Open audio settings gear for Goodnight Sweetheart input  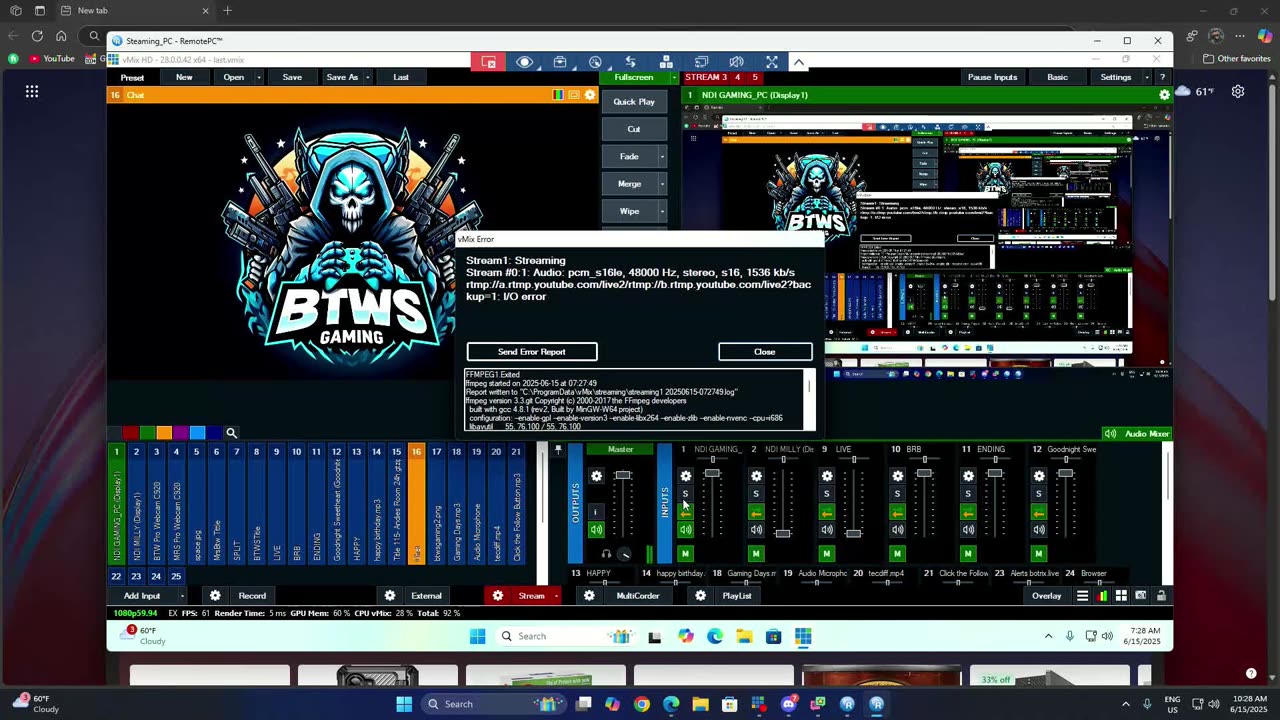(x=1039, y=476)
